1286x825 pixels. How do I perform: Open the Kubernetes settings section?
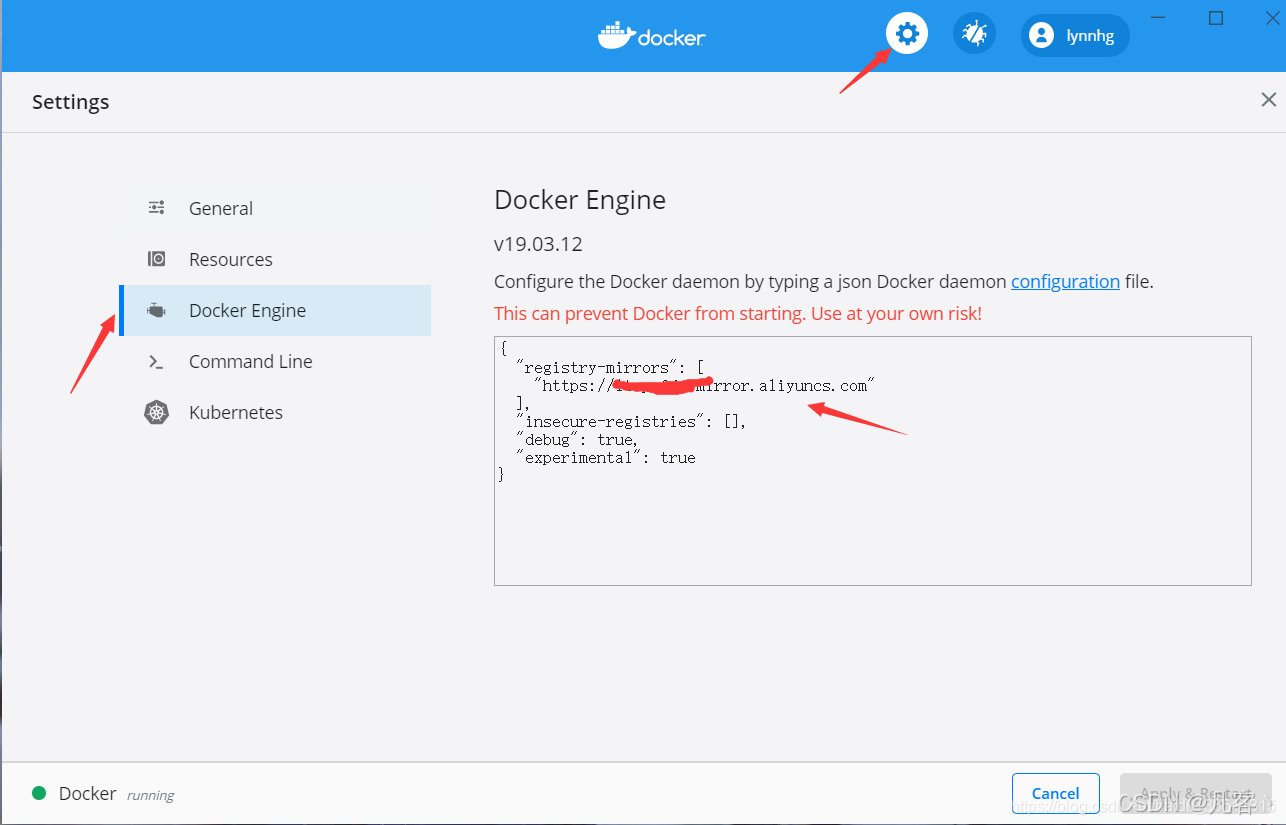275,412
